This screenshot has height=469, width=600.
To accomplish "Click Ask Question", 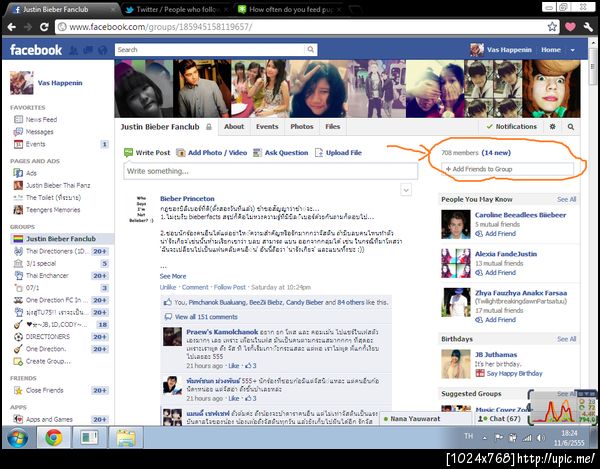I will [x=281, y=153].
